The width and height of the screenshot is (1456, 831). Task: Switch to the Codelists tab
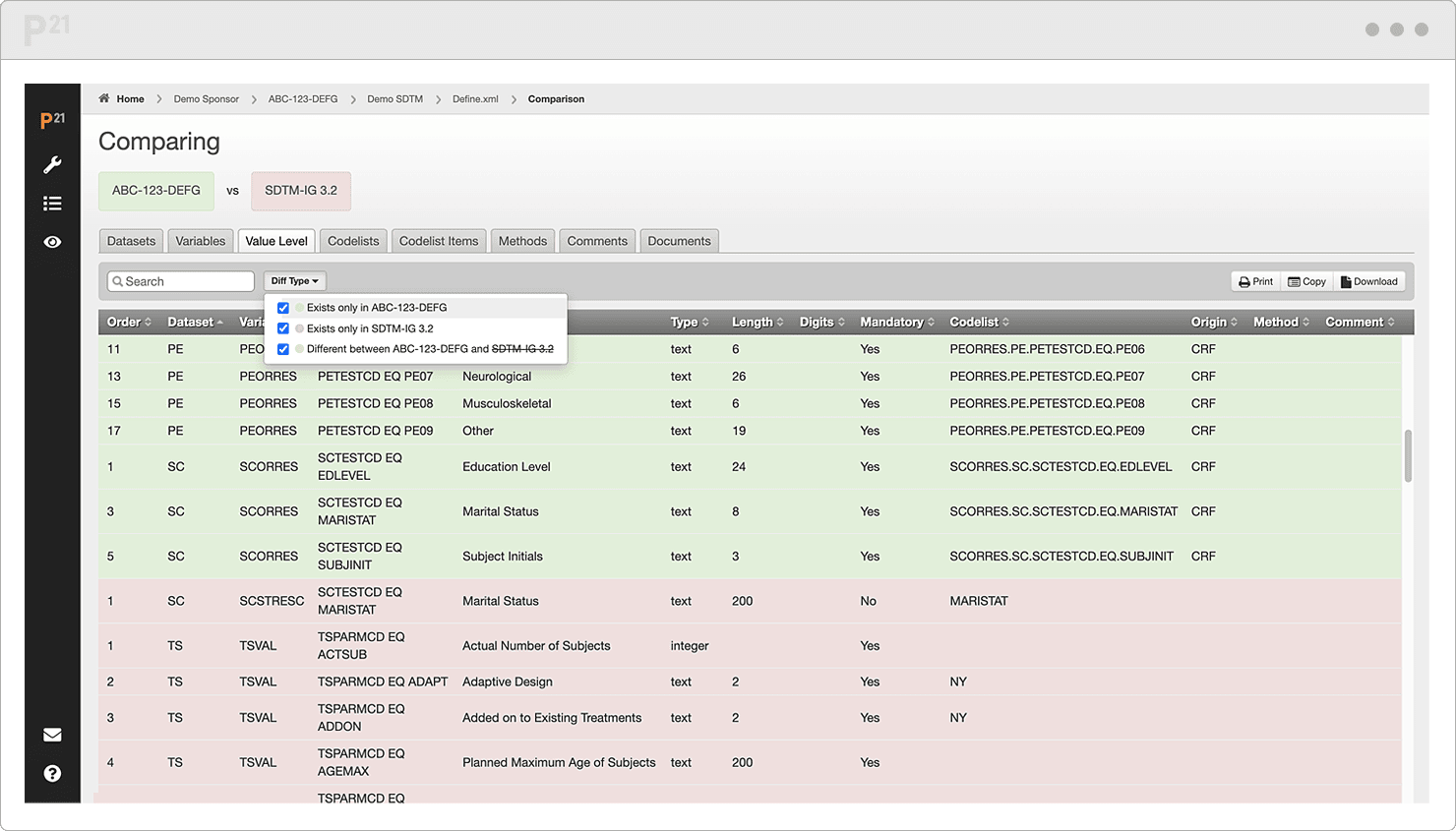352,240
